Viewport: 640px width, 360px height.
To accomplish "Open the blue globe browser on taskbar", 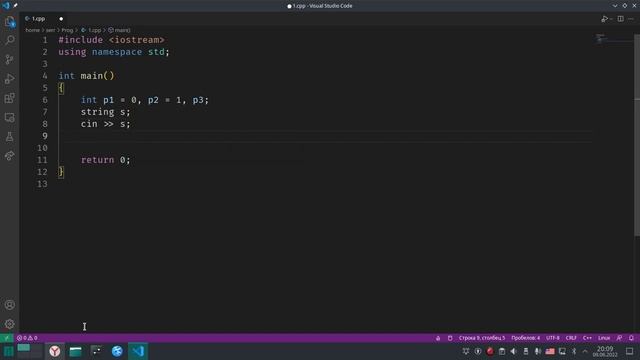I will [117, 351].
